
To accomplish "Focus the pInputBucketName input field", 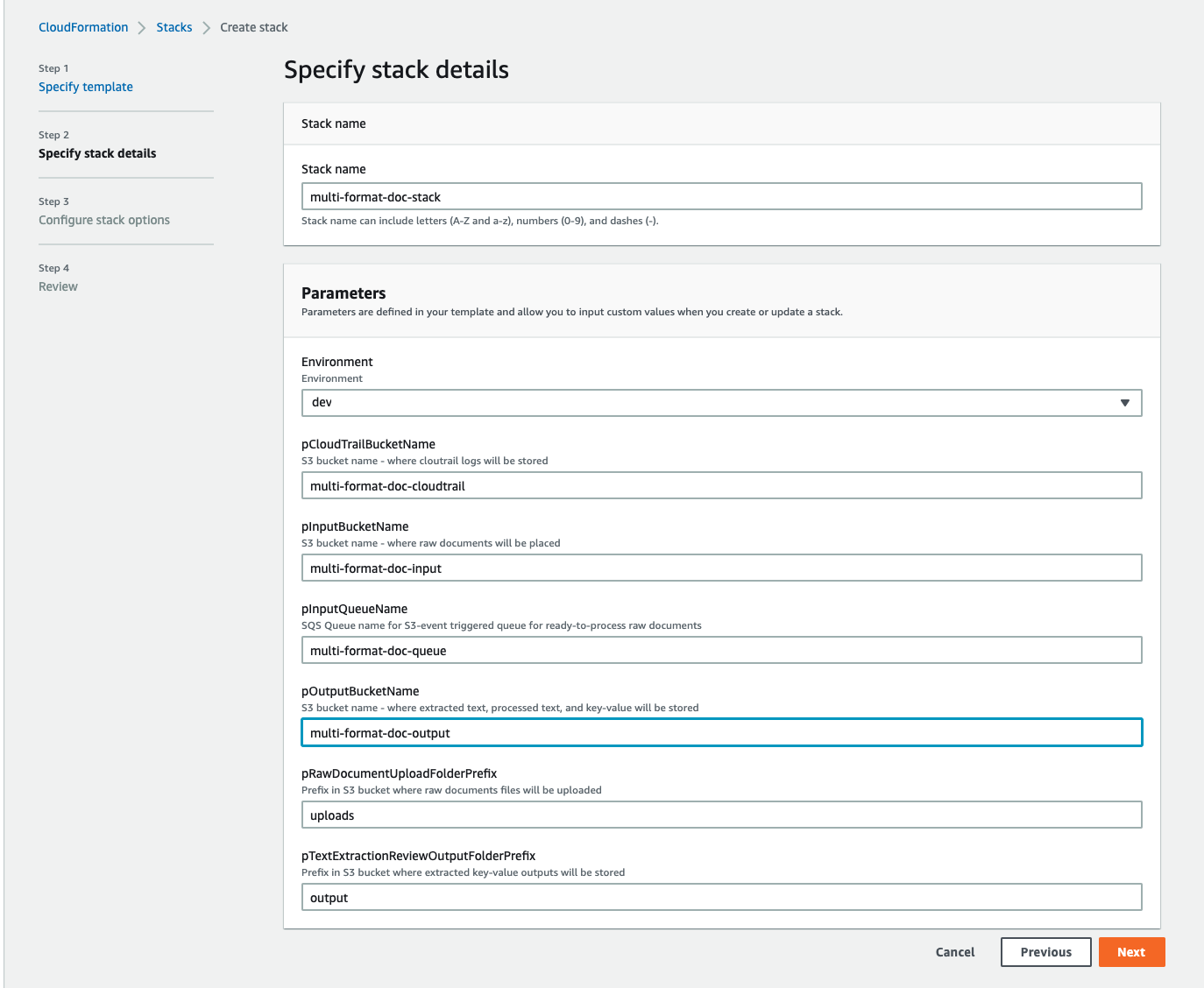I will (721, 568).
